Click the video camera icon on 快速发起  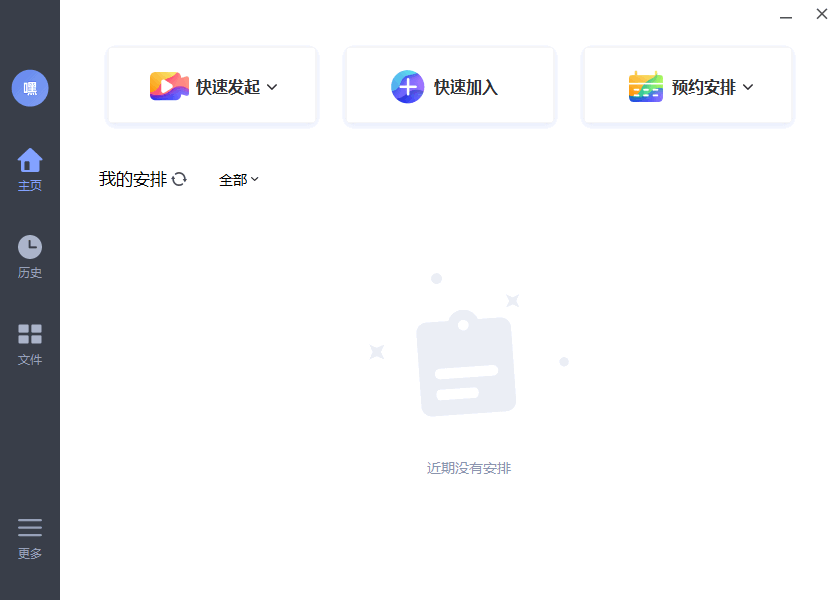tap(170, 85)
